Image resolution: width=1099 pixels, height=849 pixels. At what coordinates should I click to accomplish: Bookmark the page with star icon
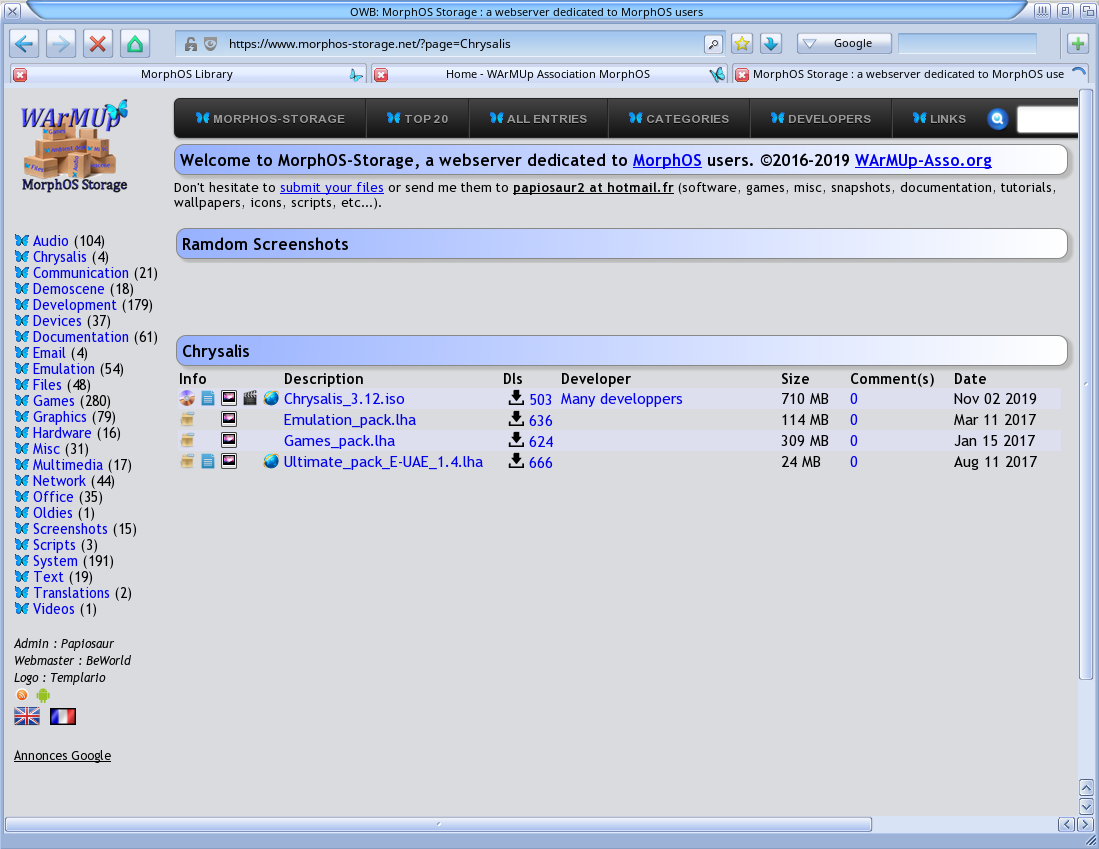point(742,43)
